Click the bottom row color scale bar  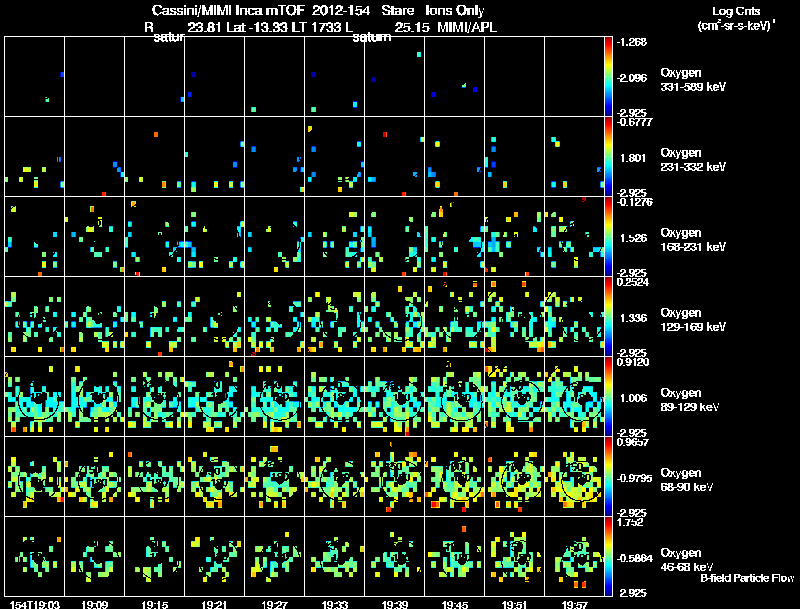click(x=608, y=556)
